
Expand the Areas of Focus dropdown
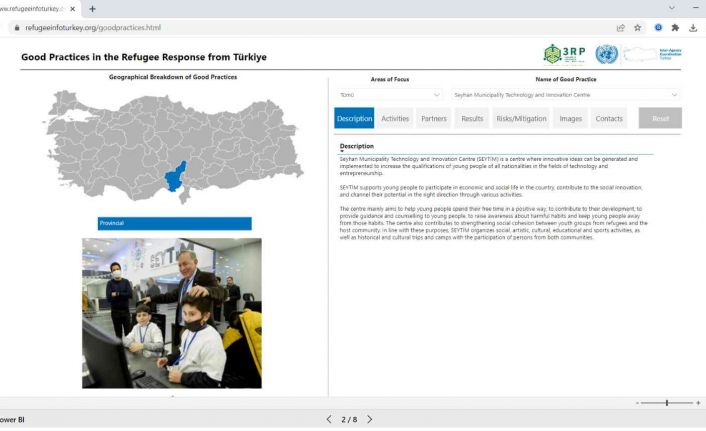click(437, 95)
